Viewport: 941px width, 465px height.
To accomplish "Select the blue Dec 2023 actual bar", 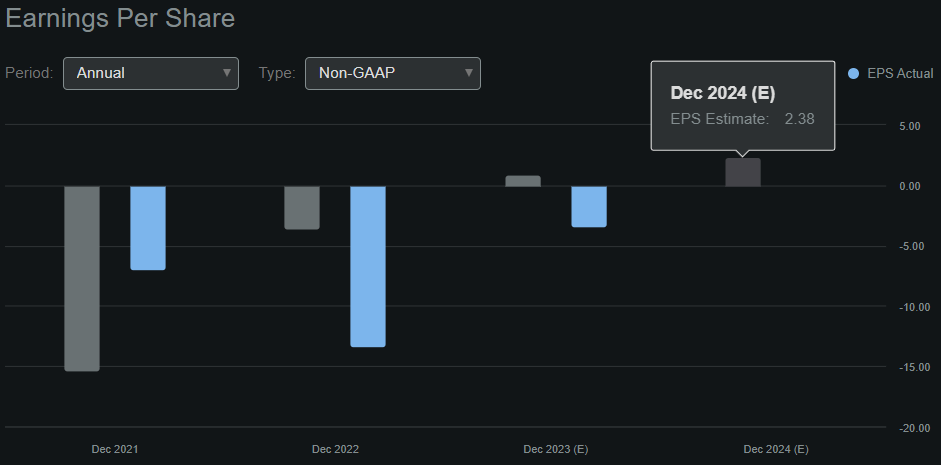I will click(589, 207).
